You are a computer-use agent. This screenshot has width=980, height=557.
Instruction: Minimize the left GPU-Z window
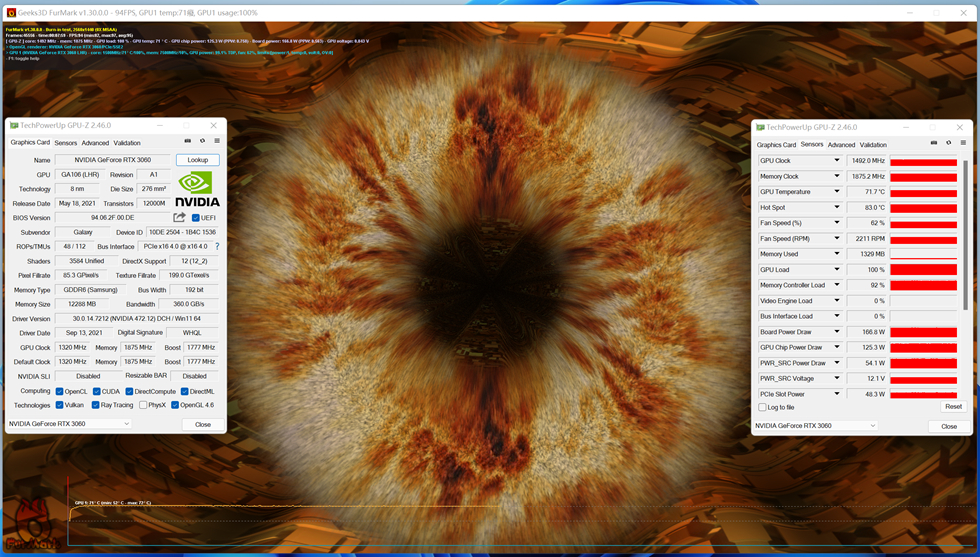pyautogui.click(x=160, y=125)
